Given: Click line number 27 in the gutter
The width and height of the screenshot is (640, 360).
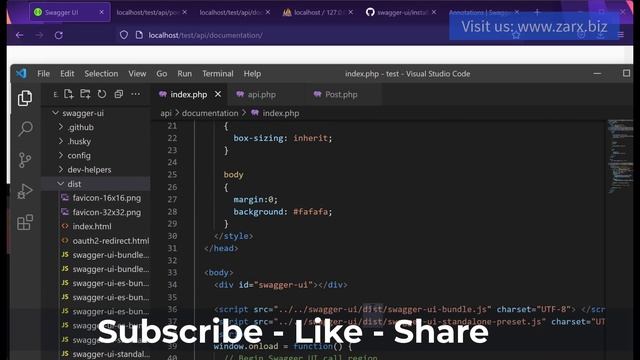Looking at the screenshot, I should point(172,199).
